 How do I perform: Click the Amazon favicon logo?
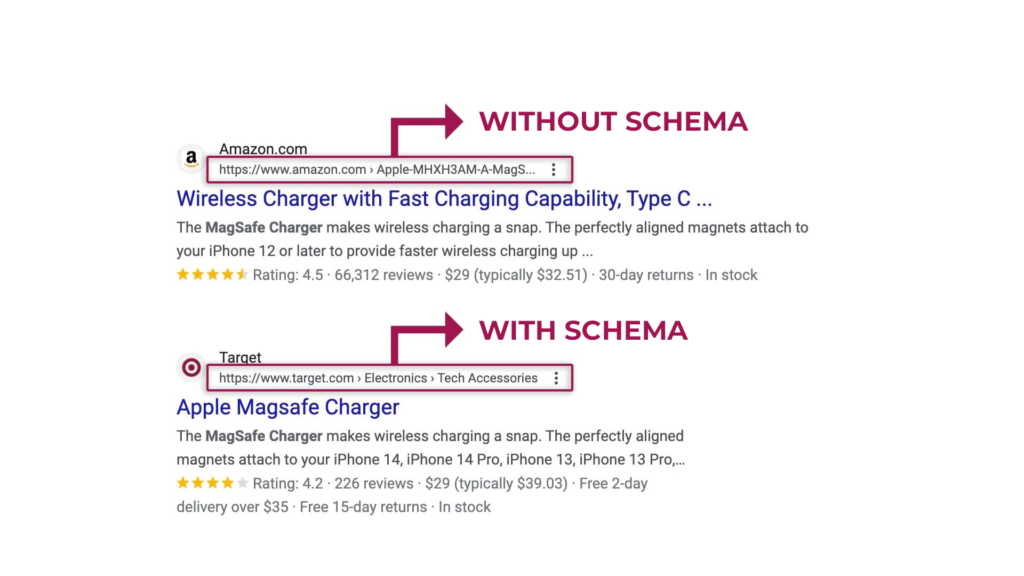pyautogui.click(x=191, y=159)
